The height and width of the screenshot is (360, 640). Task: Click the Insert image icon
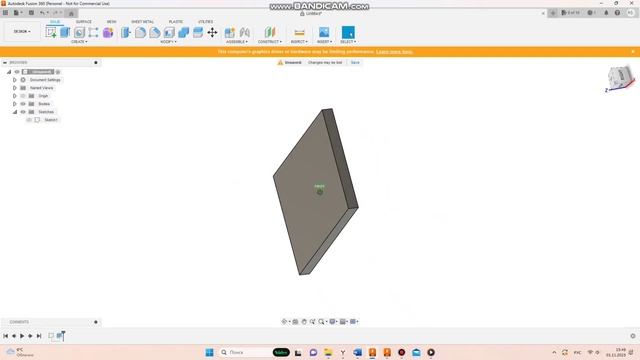point(324,32)
